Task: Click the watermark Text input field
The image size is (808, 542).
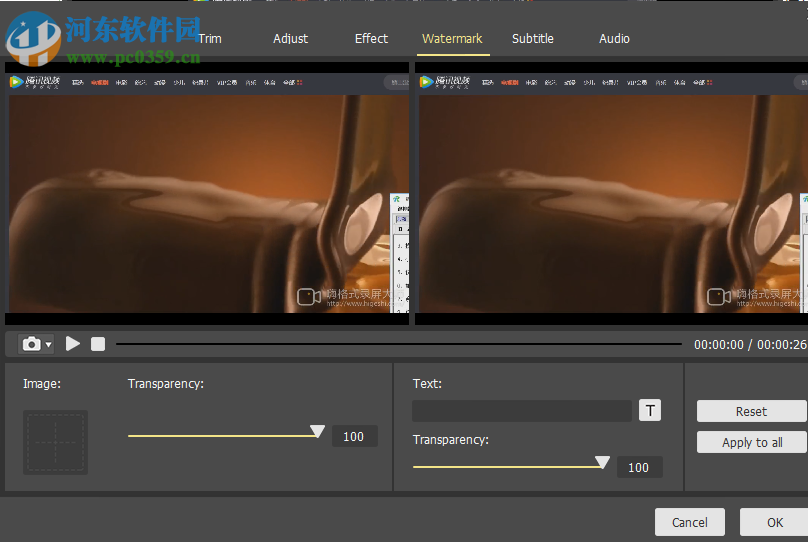Action: [521, 411]
